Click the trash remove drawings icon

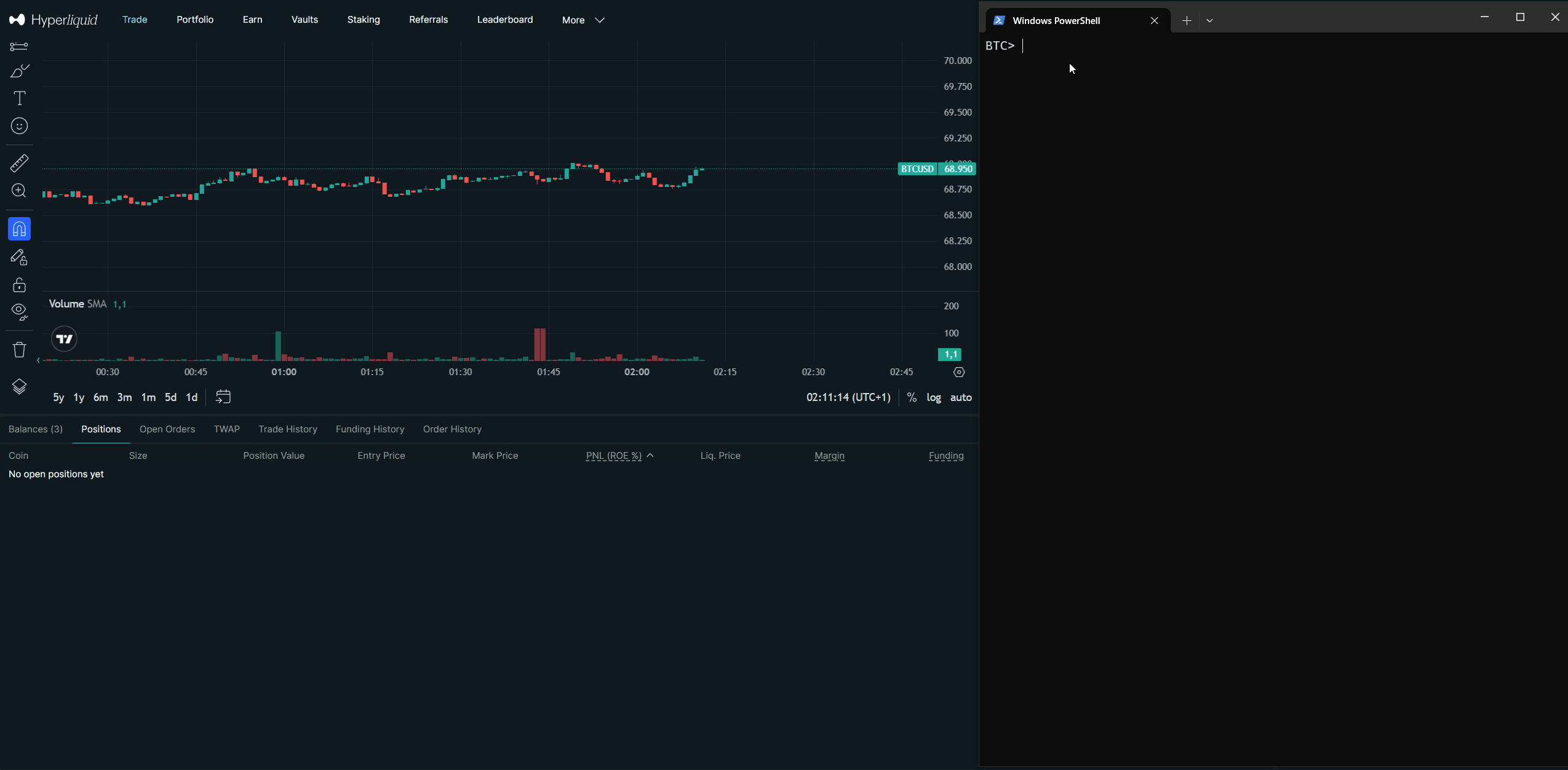point(19,349)
